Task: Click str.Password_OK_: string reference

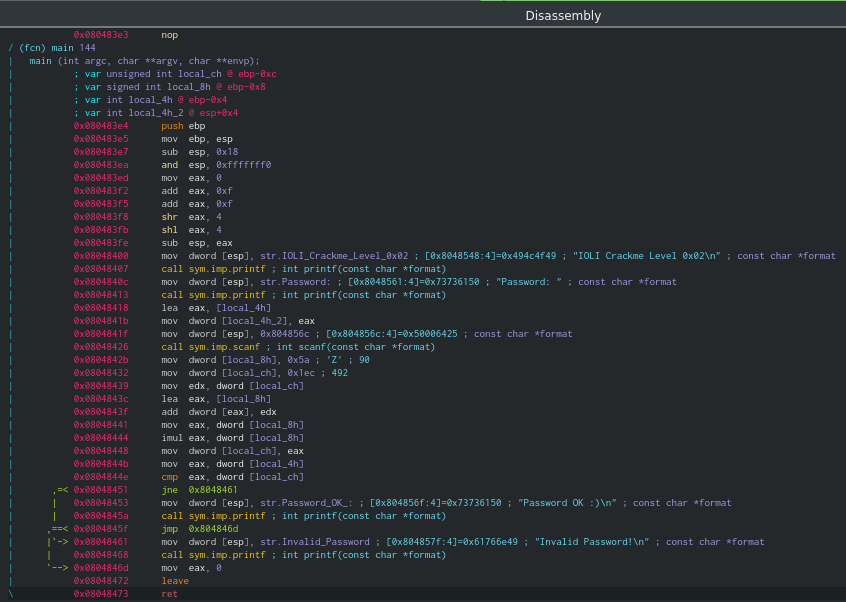Action: point(307,503)
